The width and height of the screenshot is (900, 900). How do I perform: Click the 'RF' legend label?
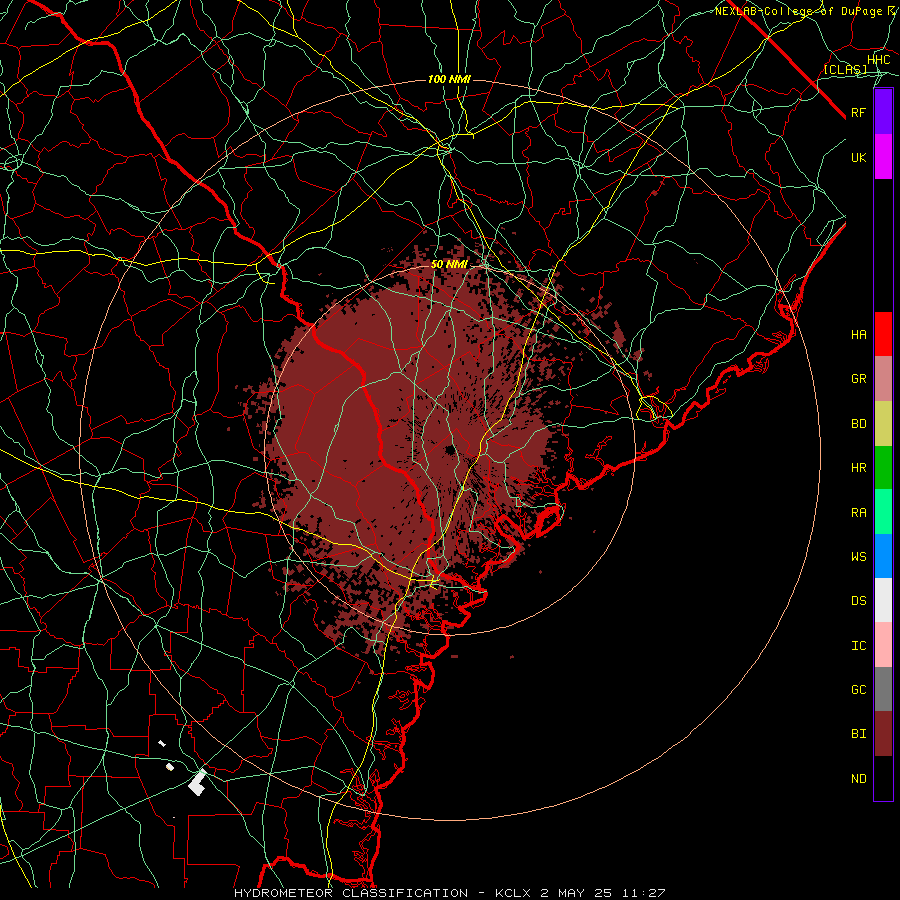point(859,113)
